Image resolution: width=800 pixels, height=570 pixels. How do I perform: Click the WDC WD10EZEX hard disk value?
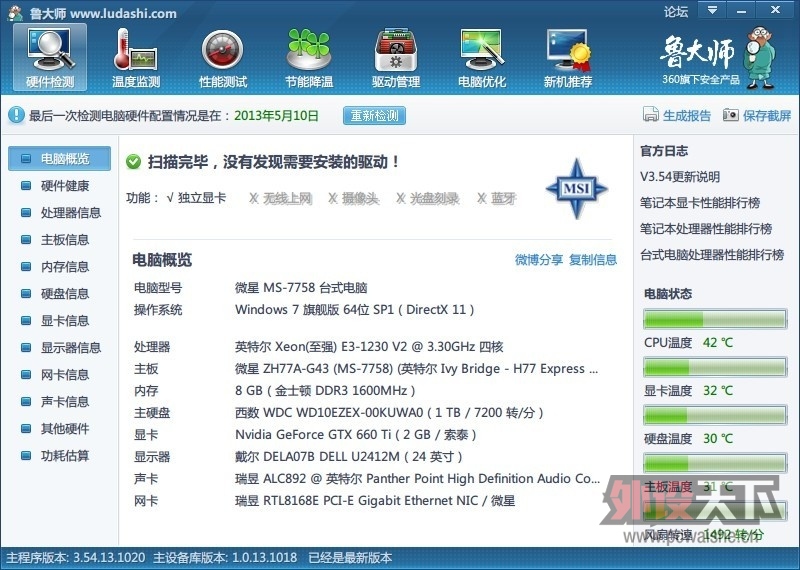pos(389,412)
